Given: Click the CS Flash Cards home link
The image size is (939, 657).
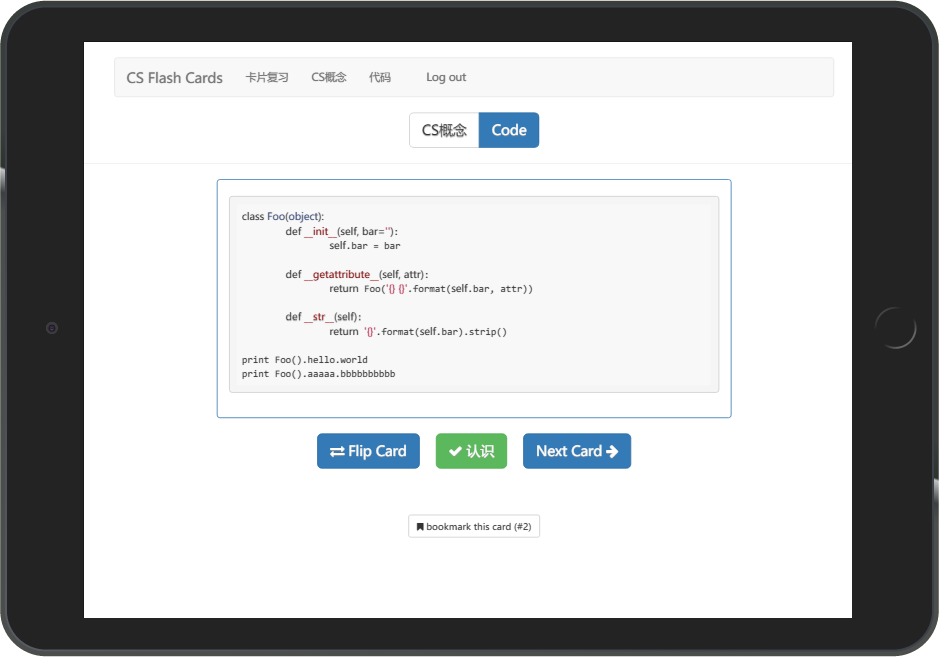Looking at the screenshot, I should coord(174,77).
